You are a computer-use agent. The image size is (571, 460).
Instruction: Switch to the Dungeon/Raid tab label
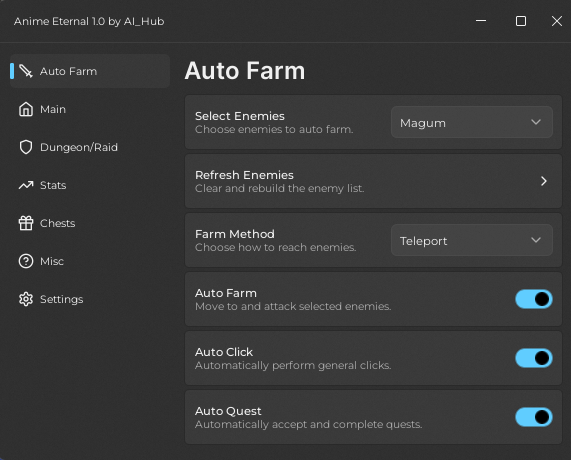tap(79, 147)
